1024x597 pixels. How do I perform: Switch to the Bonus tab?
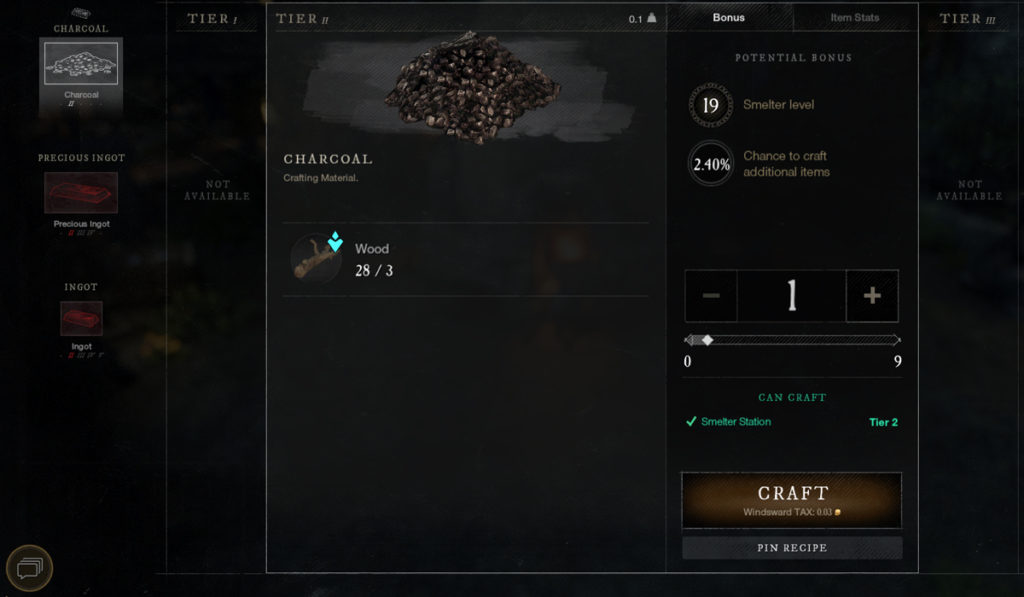[729, 18]
